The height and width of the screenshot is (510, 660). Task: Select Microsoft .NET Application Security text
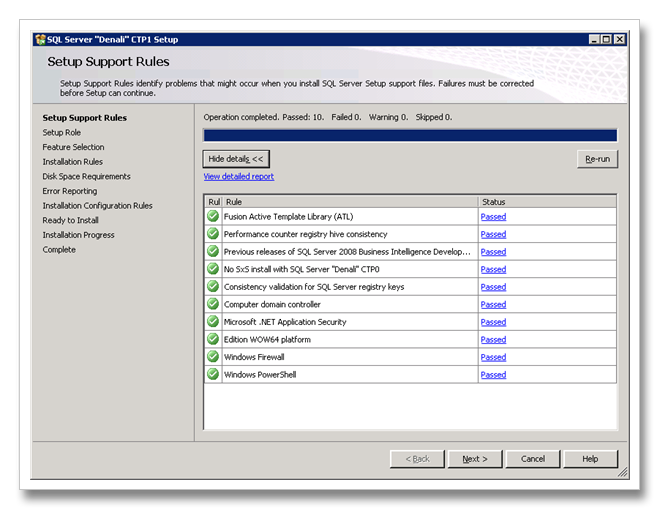(285, 322)
